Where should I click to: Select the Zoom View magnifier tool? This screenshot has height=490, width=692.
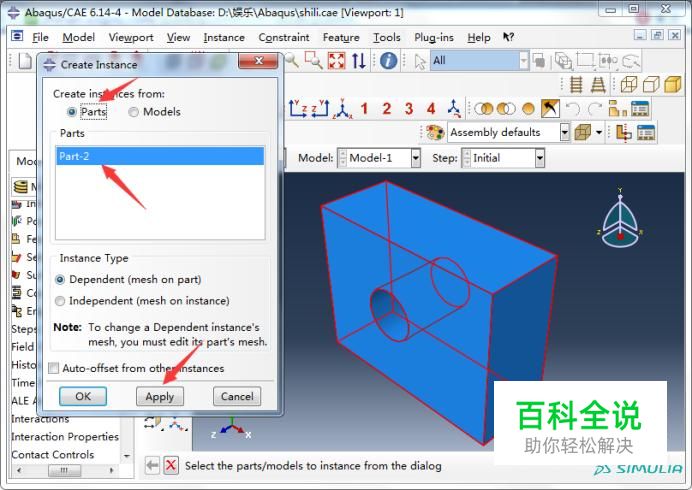[x=292, y=60]
